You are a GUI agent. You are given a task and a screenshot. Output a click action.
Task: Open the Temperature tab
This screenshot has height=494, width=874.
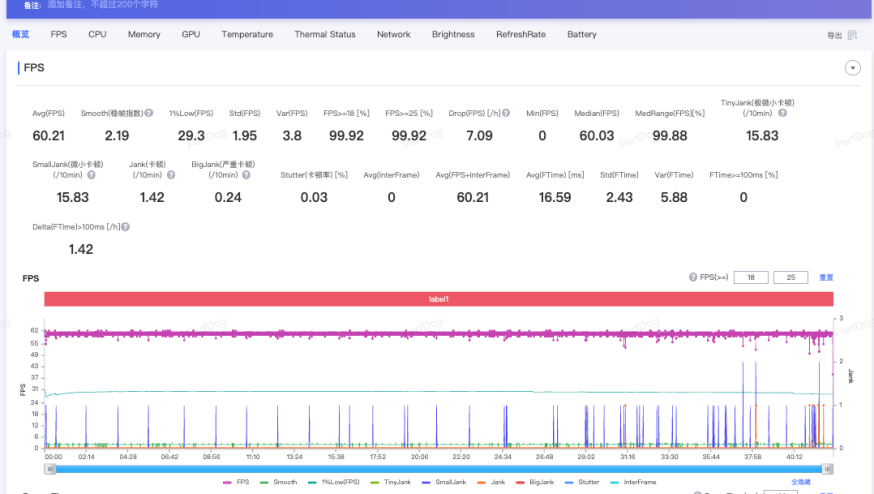247,35
